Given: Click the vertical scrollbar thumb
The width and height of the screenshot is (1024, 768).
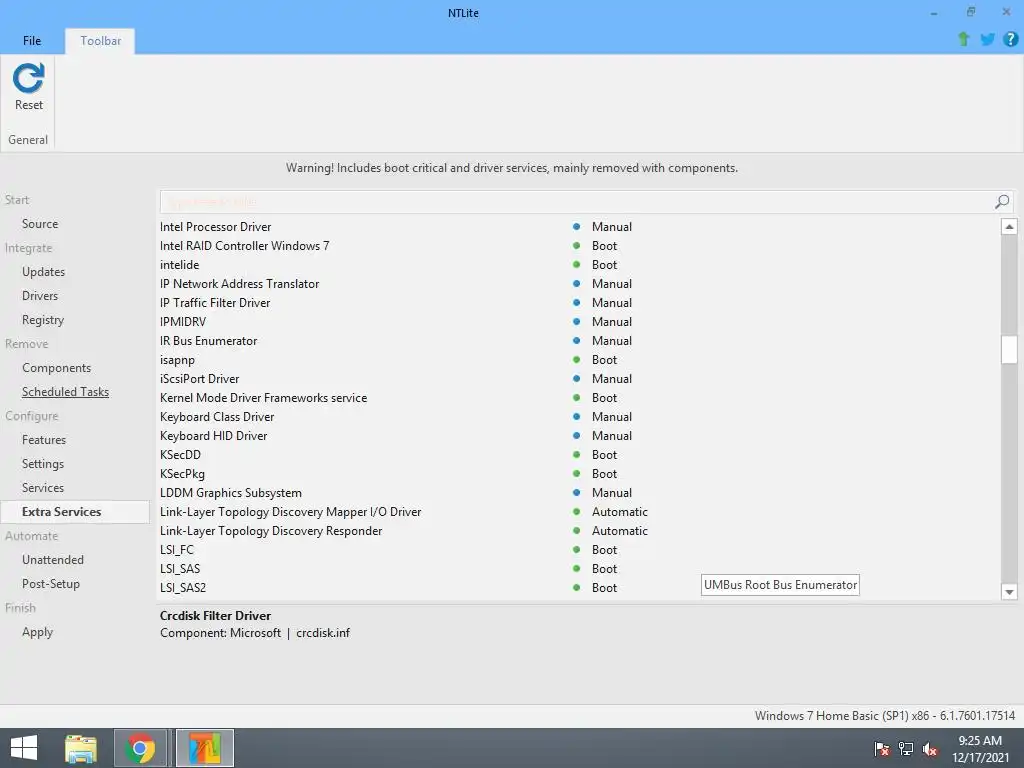Looking at the screenshot, I should [1009, 349].
